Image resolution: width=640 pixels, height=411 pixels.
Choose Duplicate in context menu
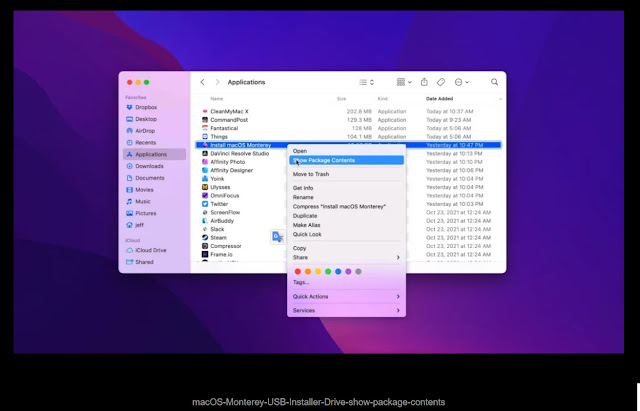[346, 216]
